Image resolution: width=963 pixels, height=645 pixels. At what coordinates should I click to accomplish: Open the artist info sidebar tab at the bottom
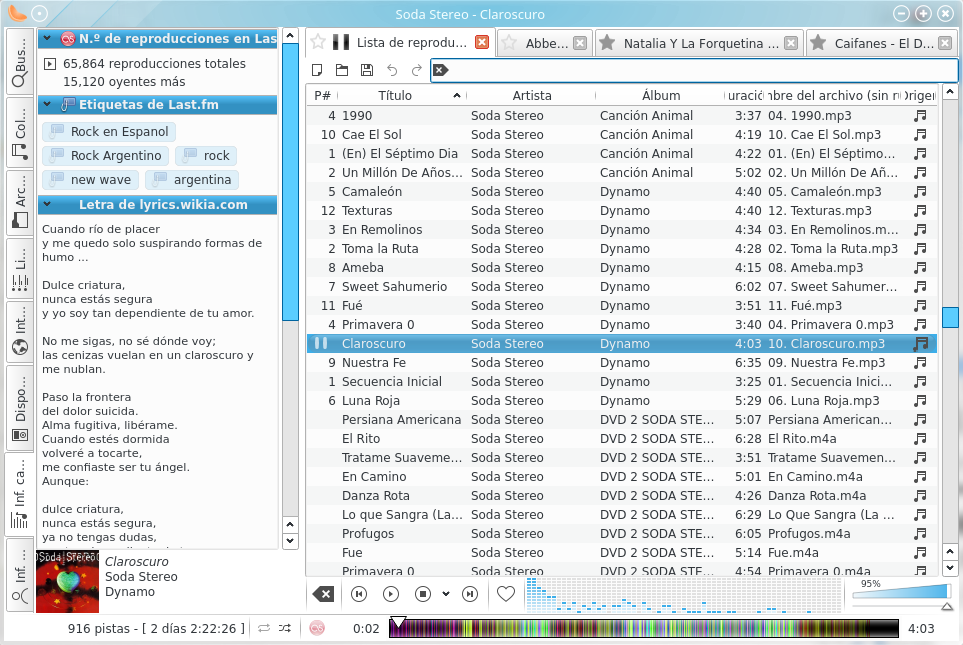point(20,575)
